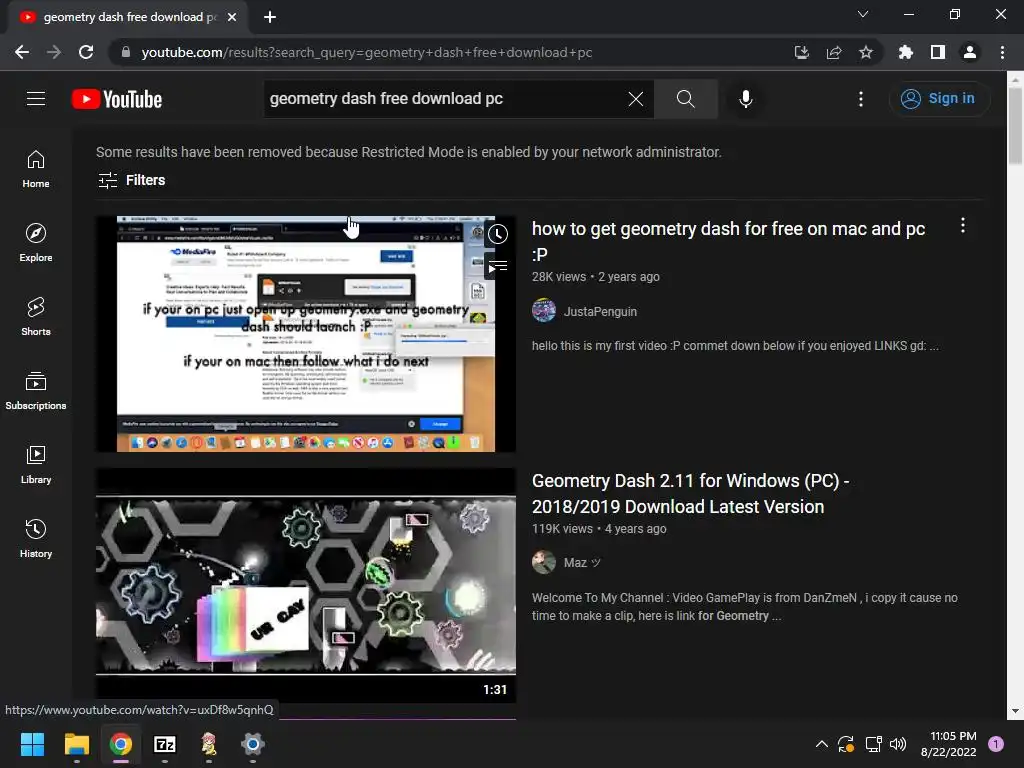Go forward with the browser forward arrow
The height and width of the screenshot is (768, 1024).
tap(54, 52)
